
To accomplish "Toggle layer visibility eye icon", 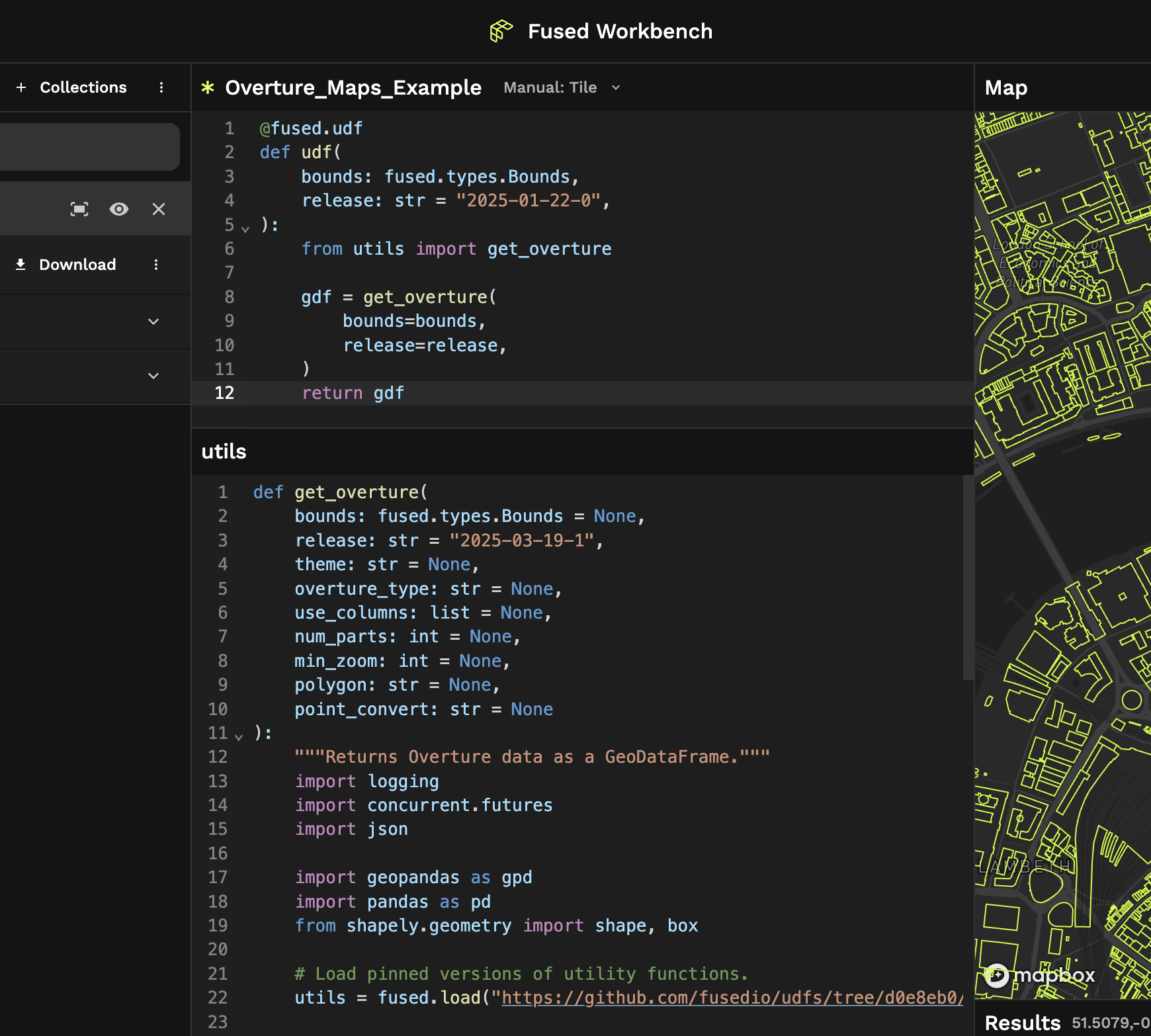I will 119,209.
